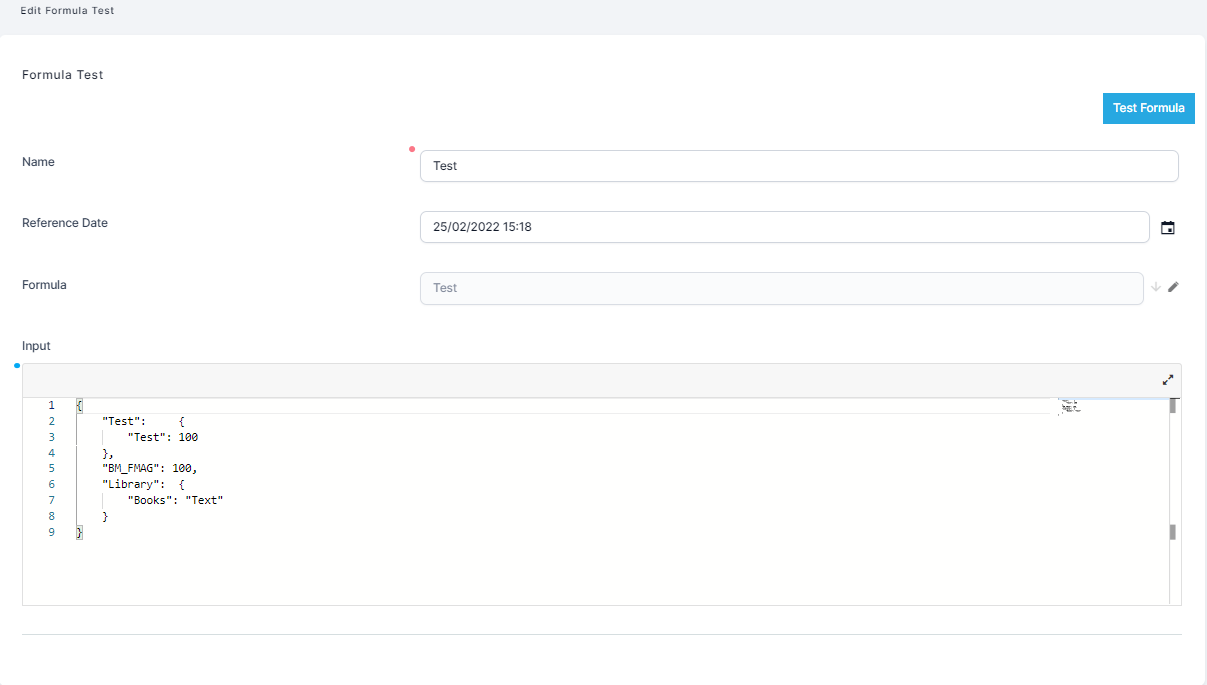Open the Reference Date calendar picker
The height and width of the screenshot is (685, 1207).
point(1167,228)
